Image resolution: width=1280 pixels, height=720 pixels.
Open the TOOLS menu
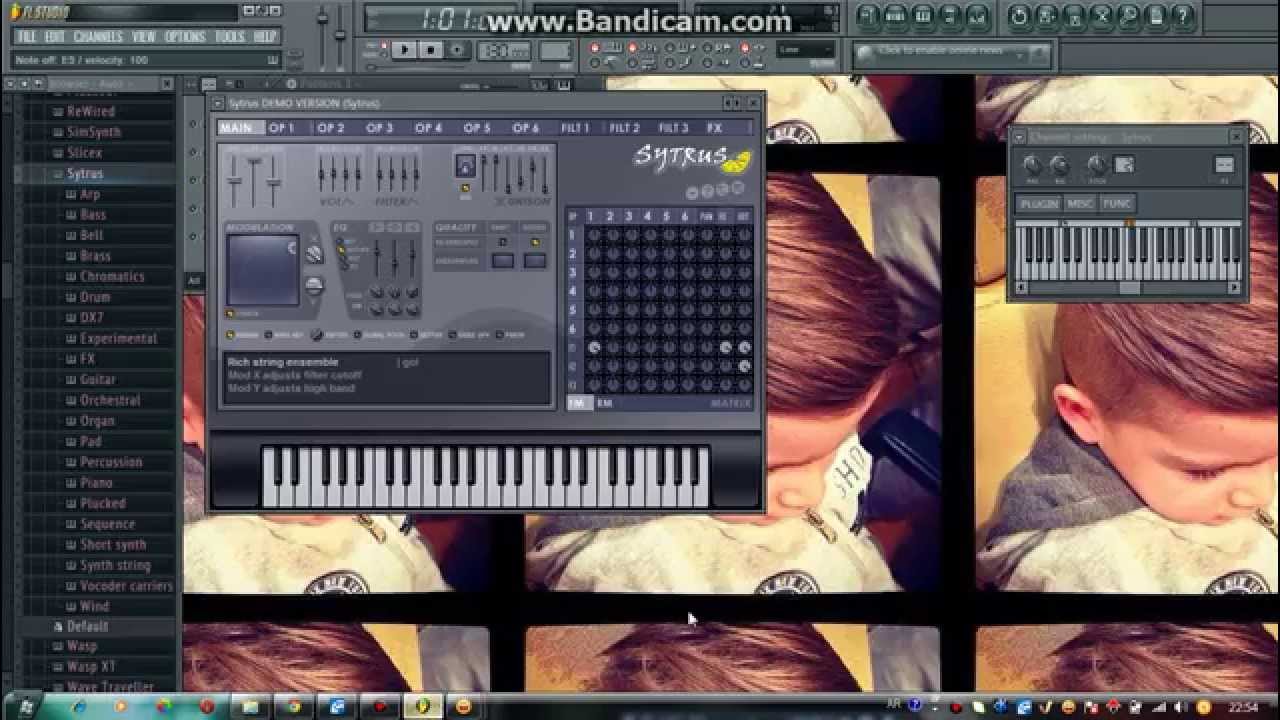point(229,37)
